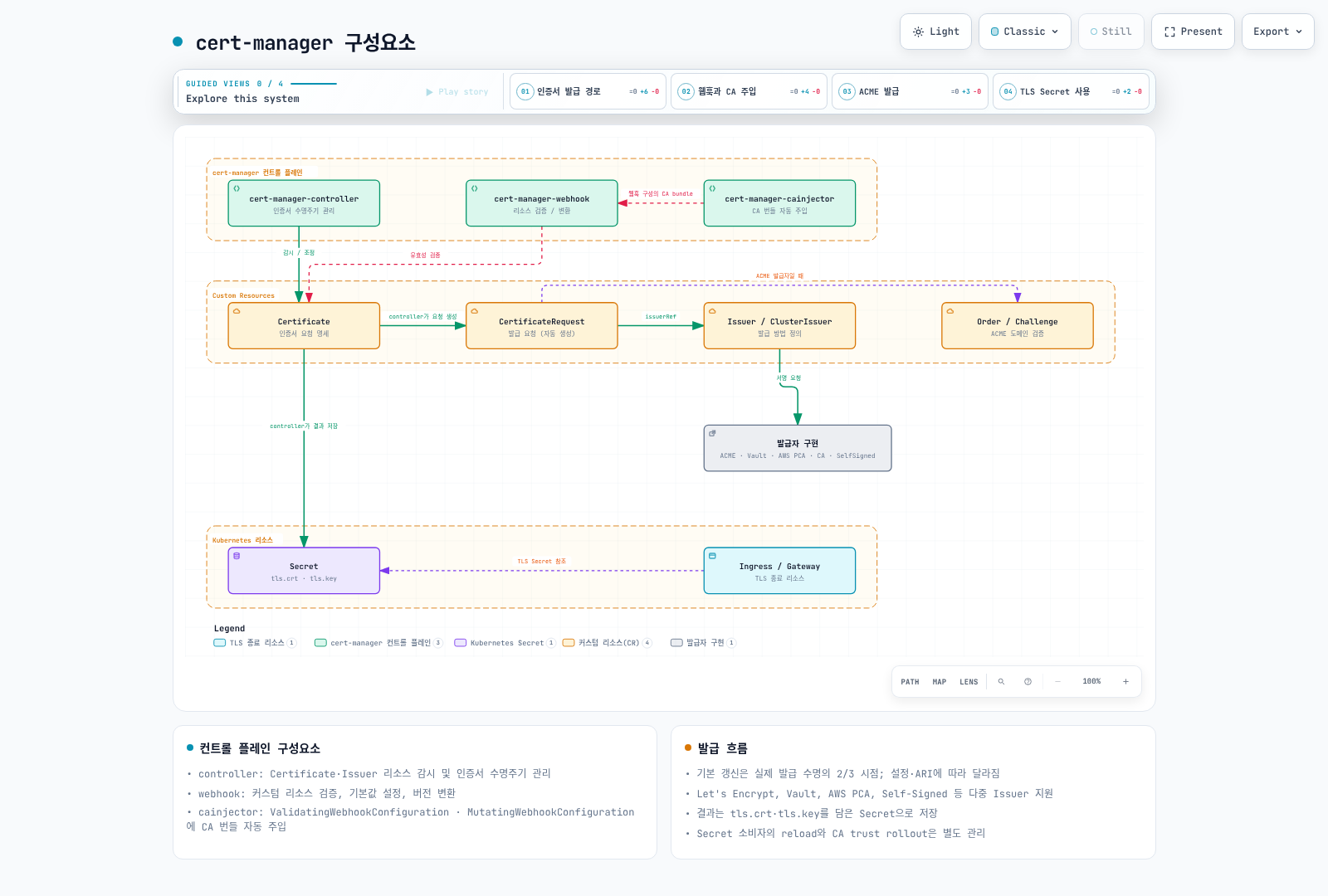1328x896 pixels.
Task: Open guided view 02 웹훅과 CA 주입
Action: point(749,91)
